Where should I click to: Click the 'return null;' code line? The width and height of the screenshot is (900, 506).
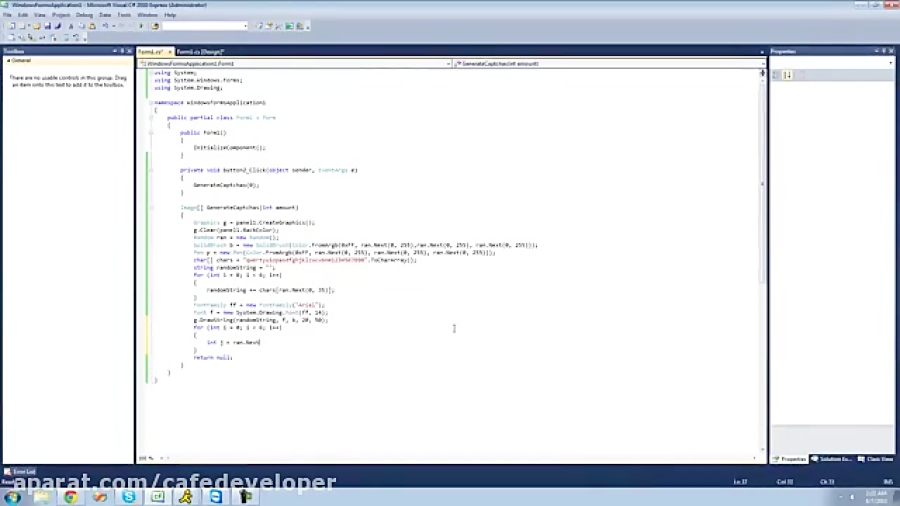pyautogui.click(x=213, y=357)
